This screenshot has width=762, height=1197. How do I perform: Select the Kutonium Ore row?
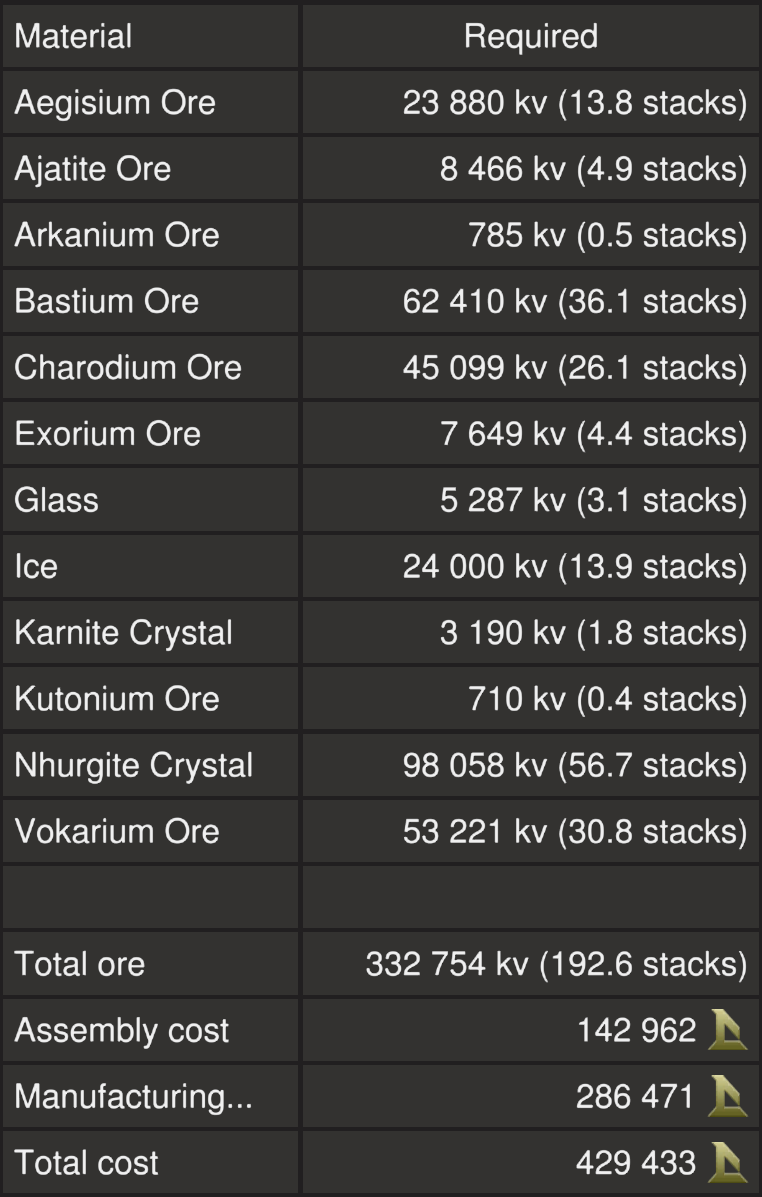(x=116, y=698)
